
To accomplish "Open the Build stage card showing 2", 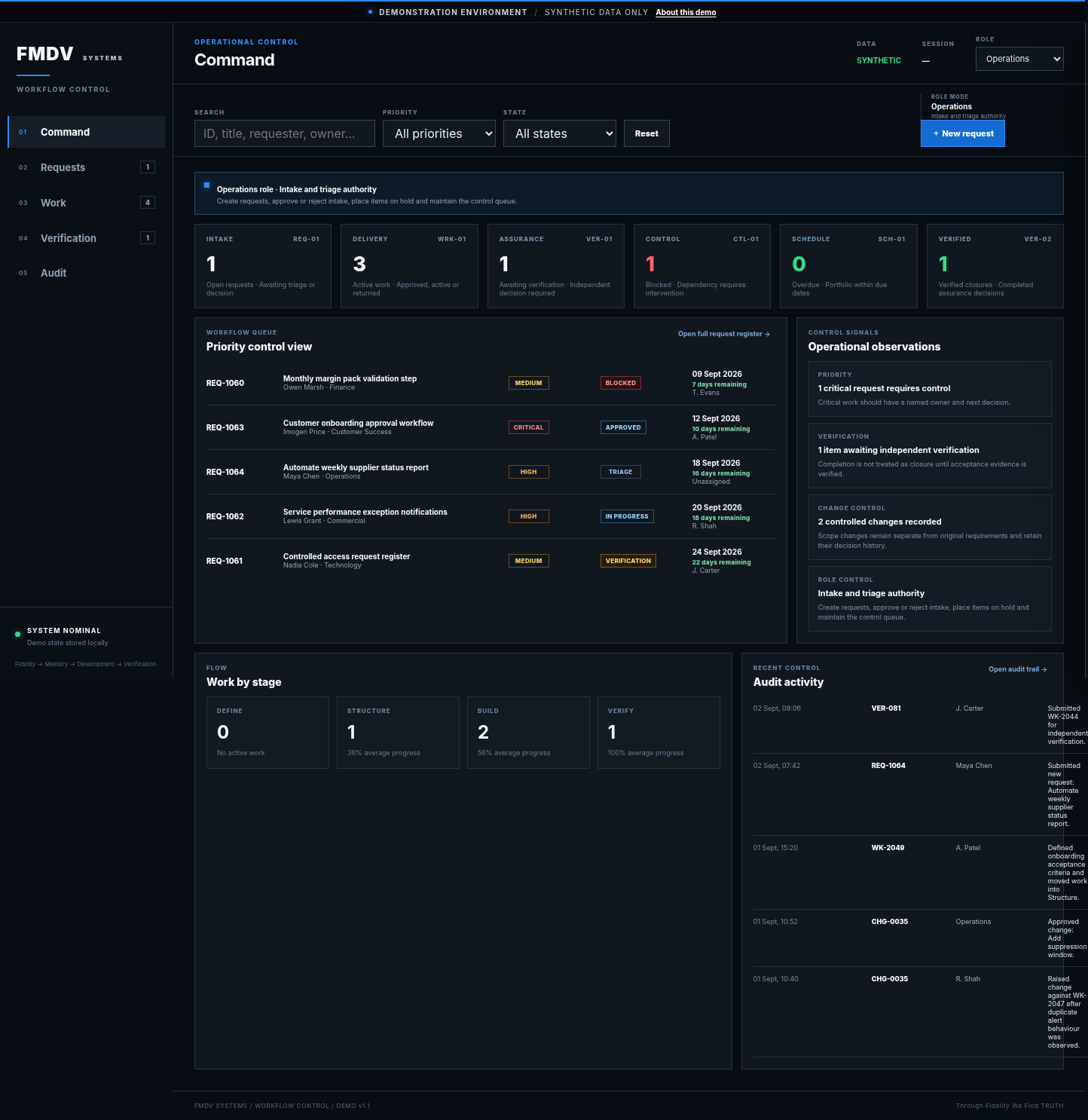I will click(x=528, y=733).
